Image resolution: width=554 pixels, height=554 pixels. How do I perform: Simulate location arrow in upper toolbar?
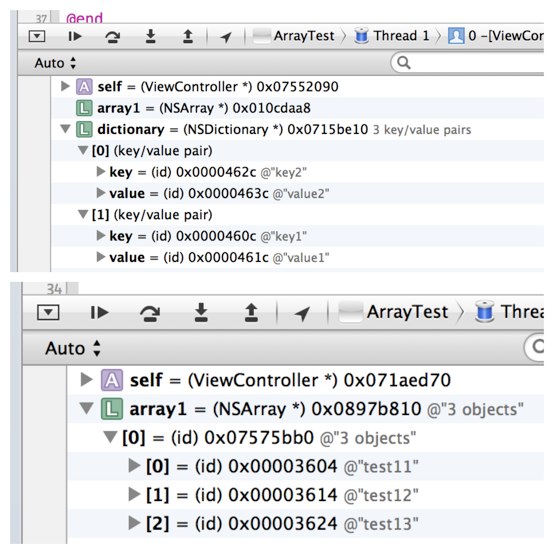[x=226, y=36]
